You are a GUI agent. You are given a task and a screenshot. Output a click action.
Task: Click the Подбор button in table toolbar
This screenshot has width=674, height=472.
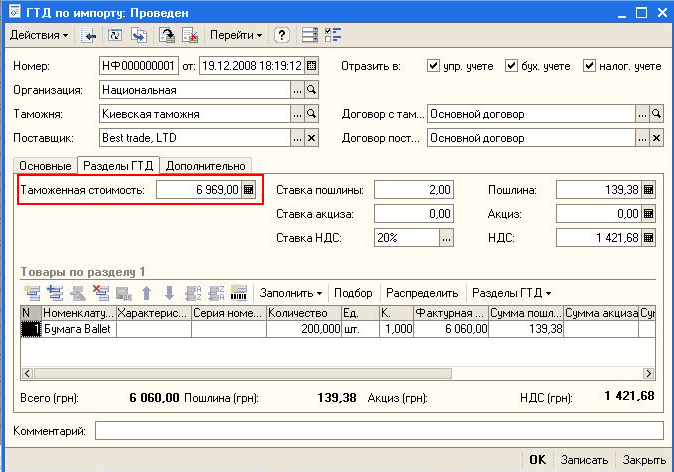tap(353, 293)
